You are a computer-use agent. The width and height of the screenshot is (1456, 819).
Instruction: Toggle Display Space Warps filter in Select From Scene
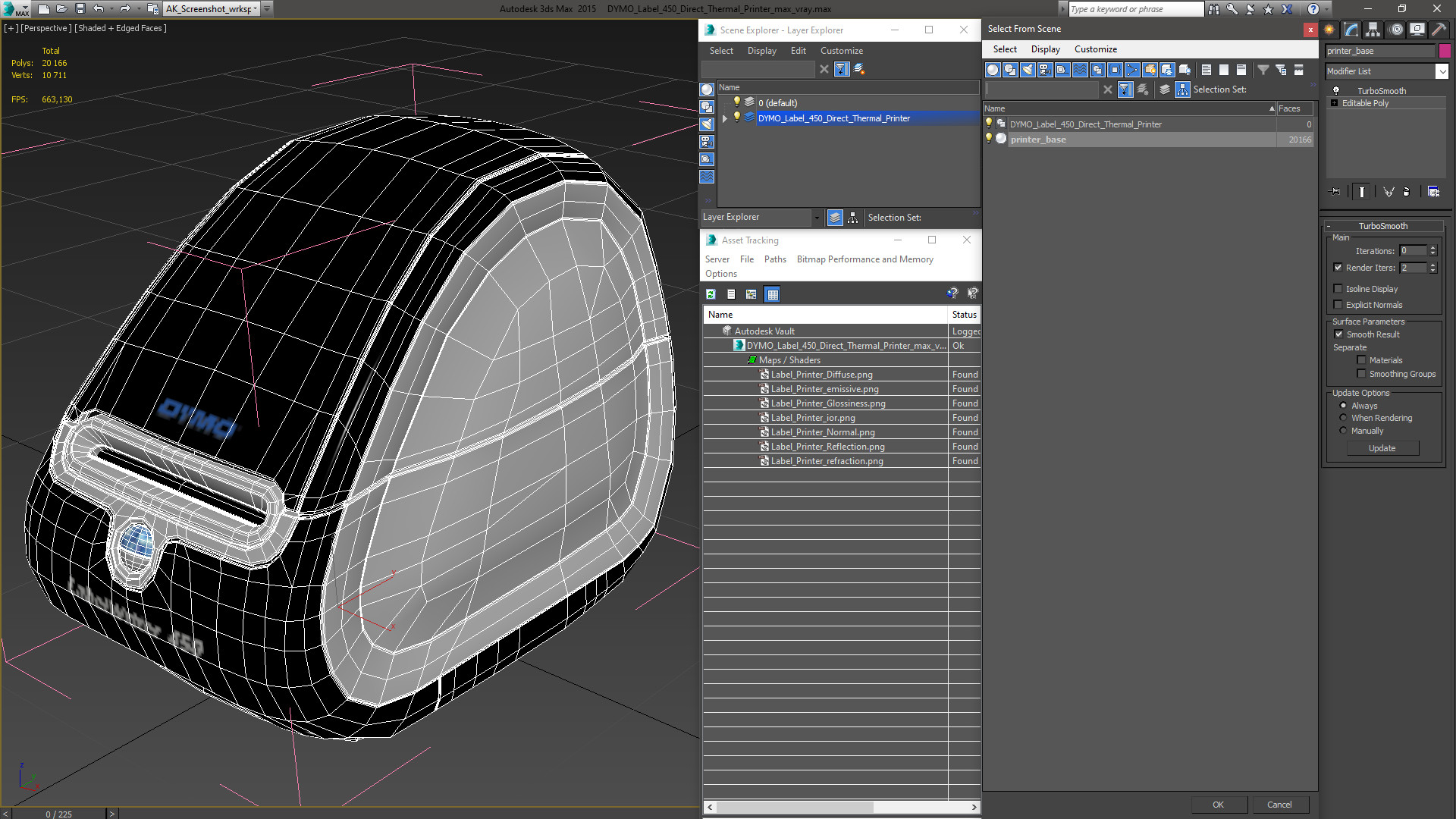[1080, 70]
